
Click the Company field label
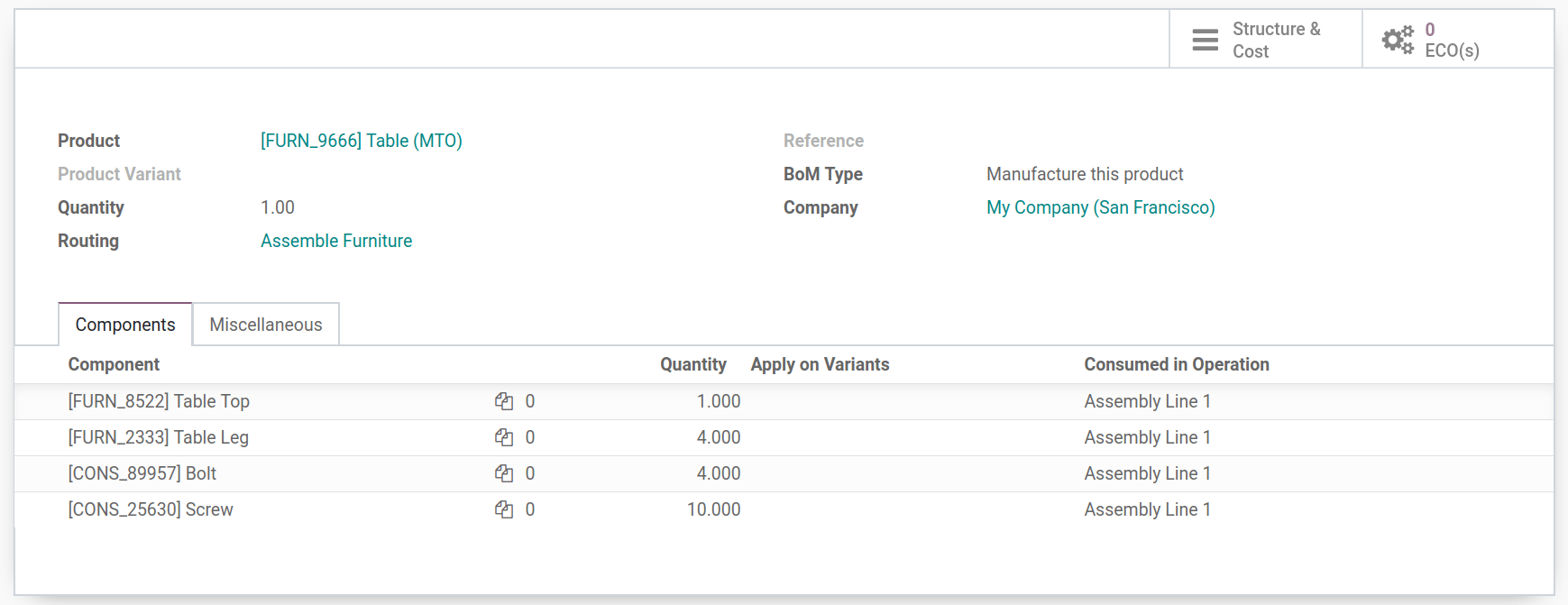[x=821, y=207]
